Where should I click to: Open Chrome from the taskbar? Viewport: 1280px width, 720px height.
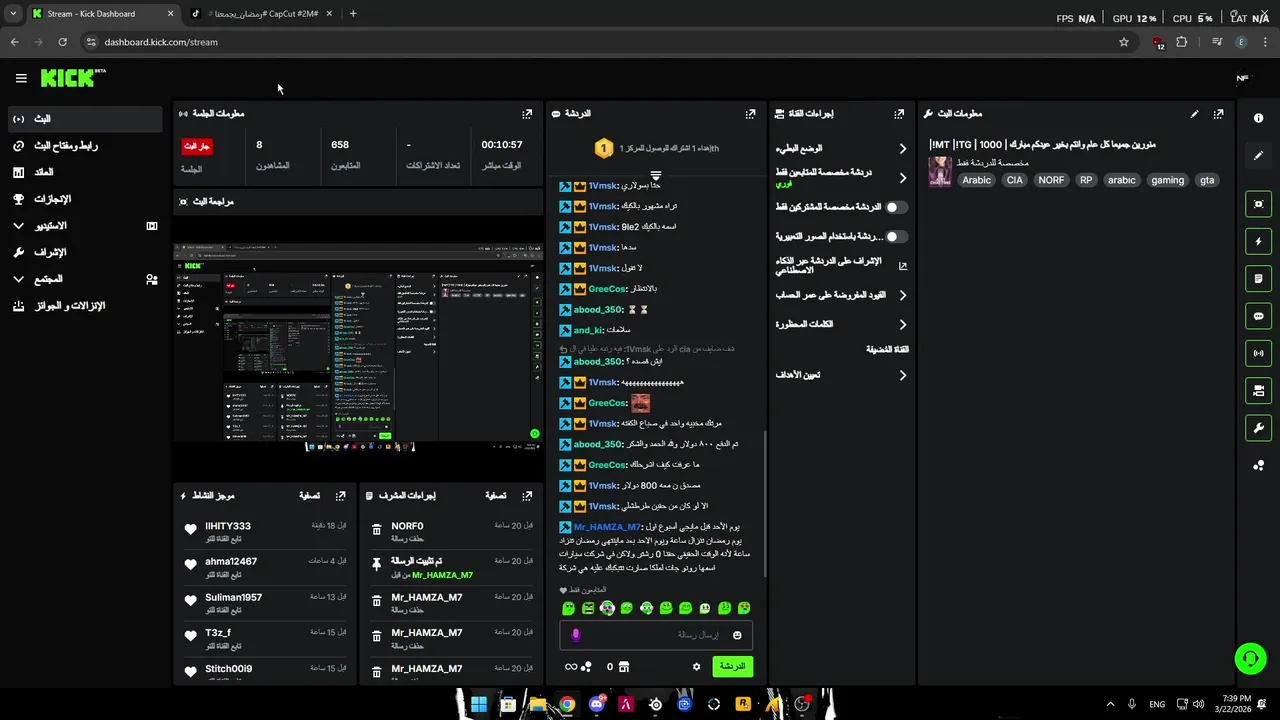click(567, 704)
